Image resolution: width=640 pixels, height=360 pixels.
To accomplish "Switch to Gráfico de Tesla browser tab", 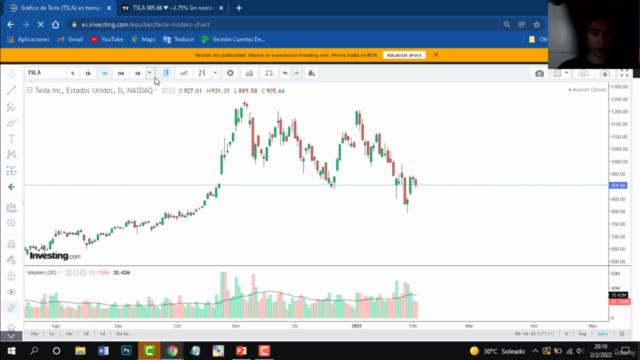I will pyautogui.click(x=60, y=8).
